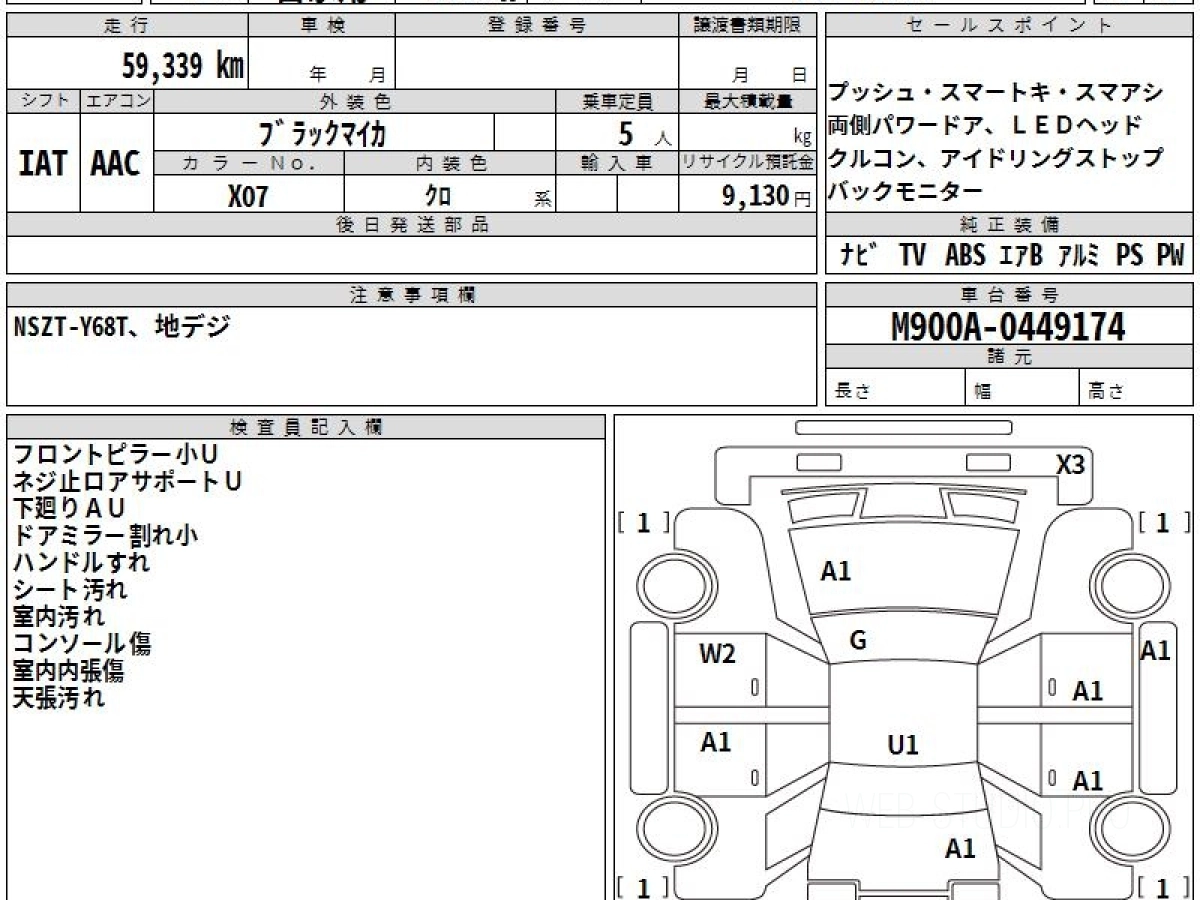Click the X07 color code value
This screenshot has height=900, width=1200.
click(x=248, y=196)
